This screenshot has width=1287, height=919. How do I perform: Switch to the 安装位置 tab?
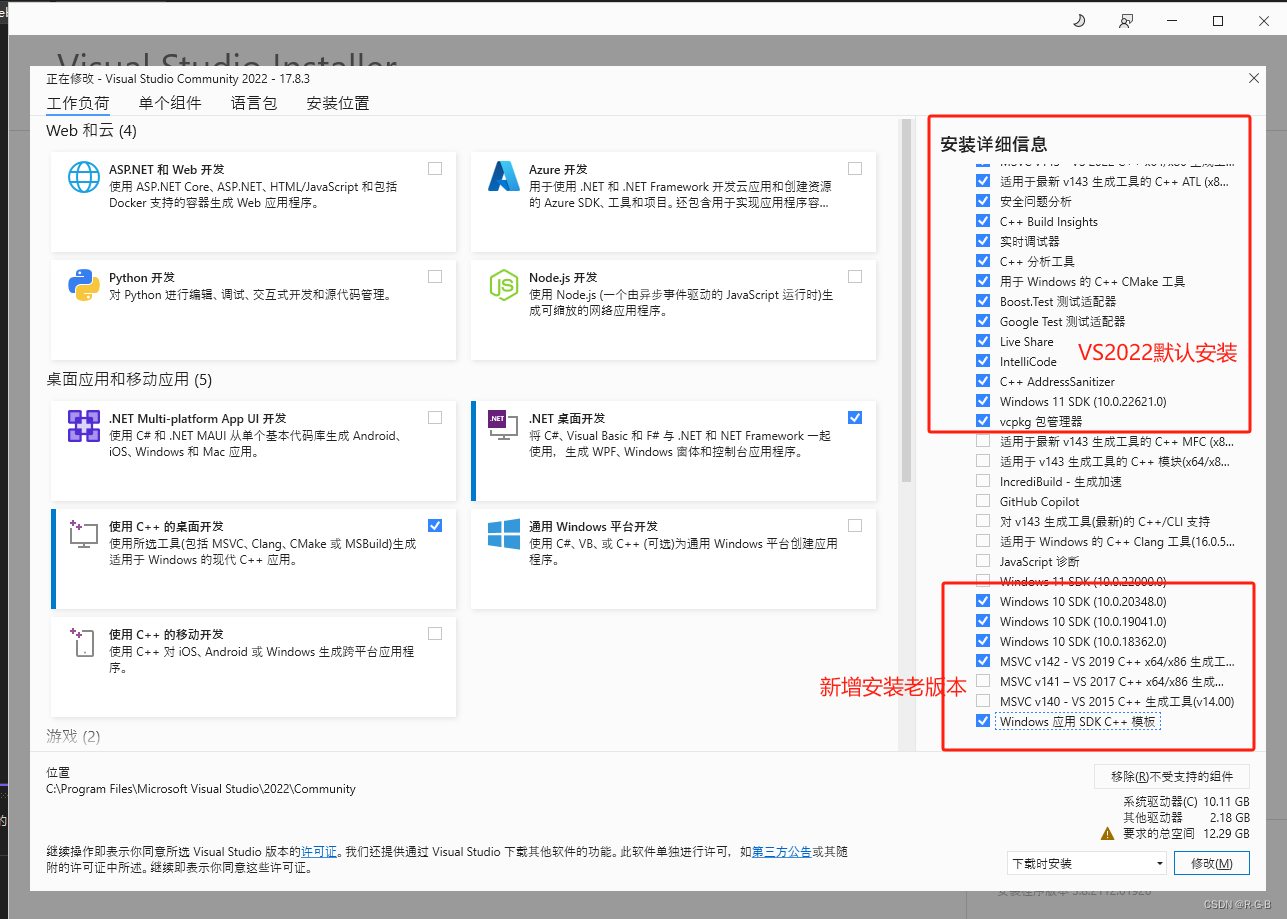click(x=338, y=103)
